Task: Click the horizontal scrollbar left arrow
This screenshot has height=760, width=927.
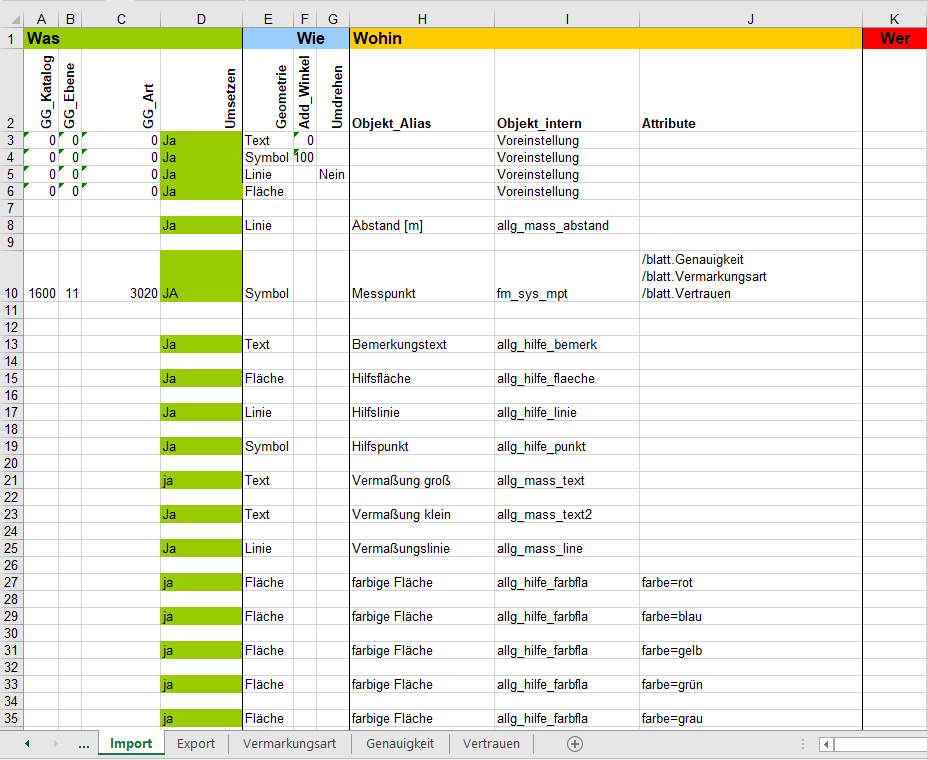Action: tap(826, 744)
